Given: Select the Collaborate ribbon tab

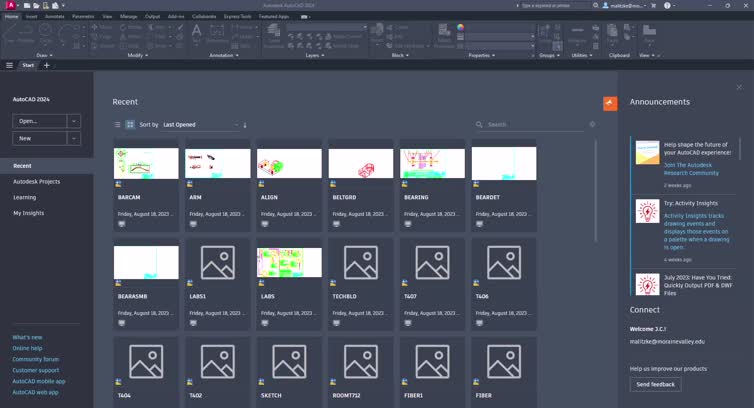Looking at the screenshot, I should [x=204, y=16].
